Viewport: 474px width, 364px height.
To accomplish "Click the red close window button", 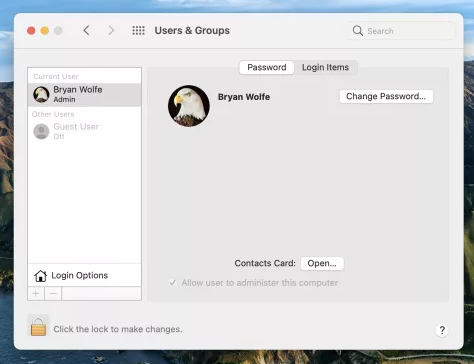I will click(x=31, y=31).
